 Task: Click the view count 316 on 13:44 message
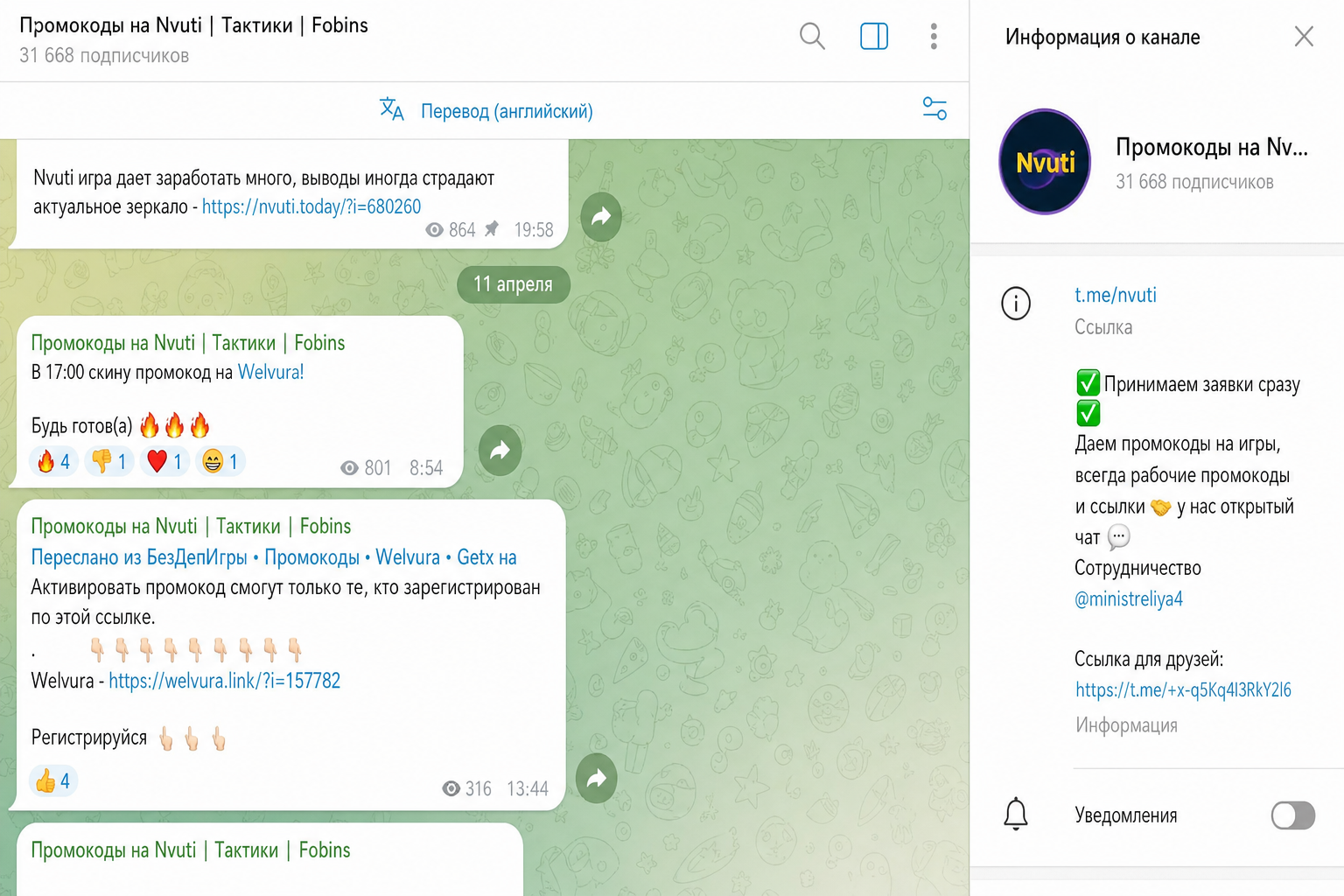(467, 789)
